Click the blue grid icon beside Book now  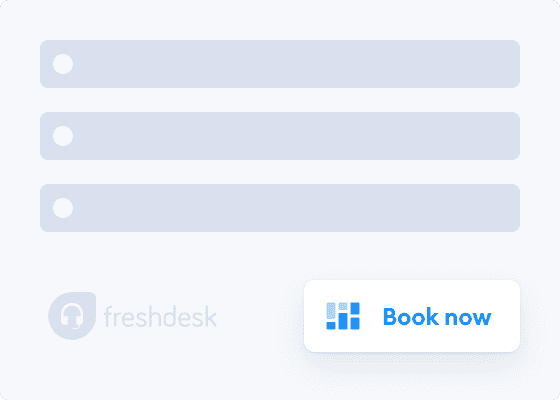[x=343, y=316]
